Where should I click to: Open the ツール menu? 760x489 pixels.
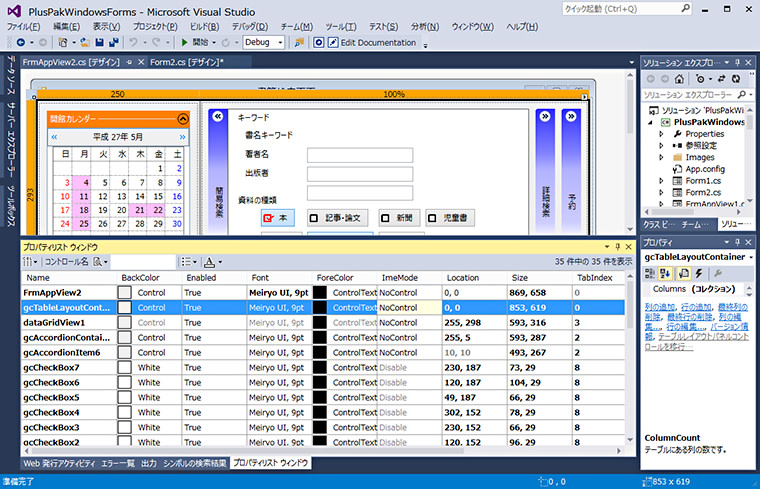pos(341,27)
